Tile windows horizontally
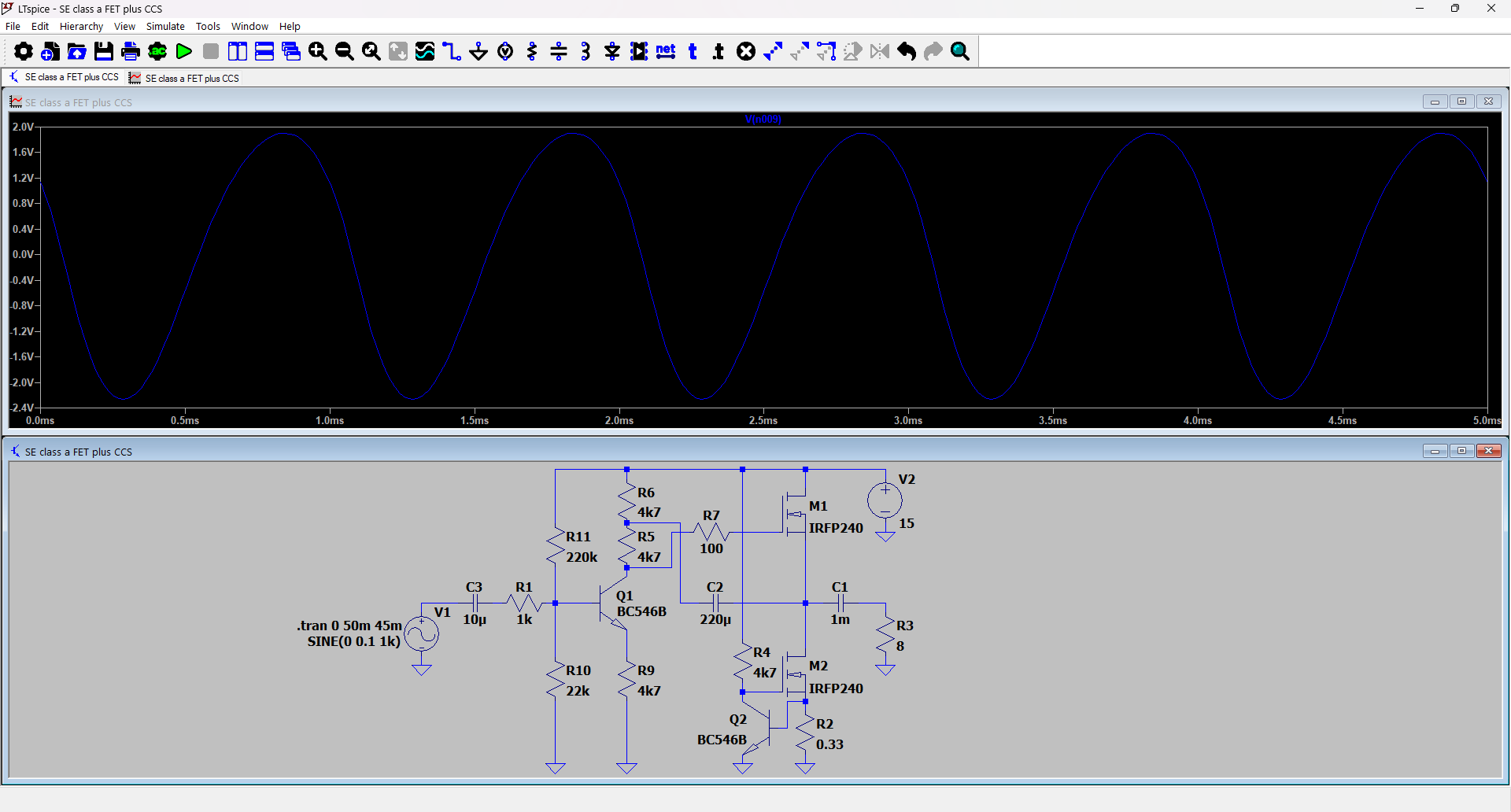The width and height of the screenshot is (1511, 812). click(264, 52)
